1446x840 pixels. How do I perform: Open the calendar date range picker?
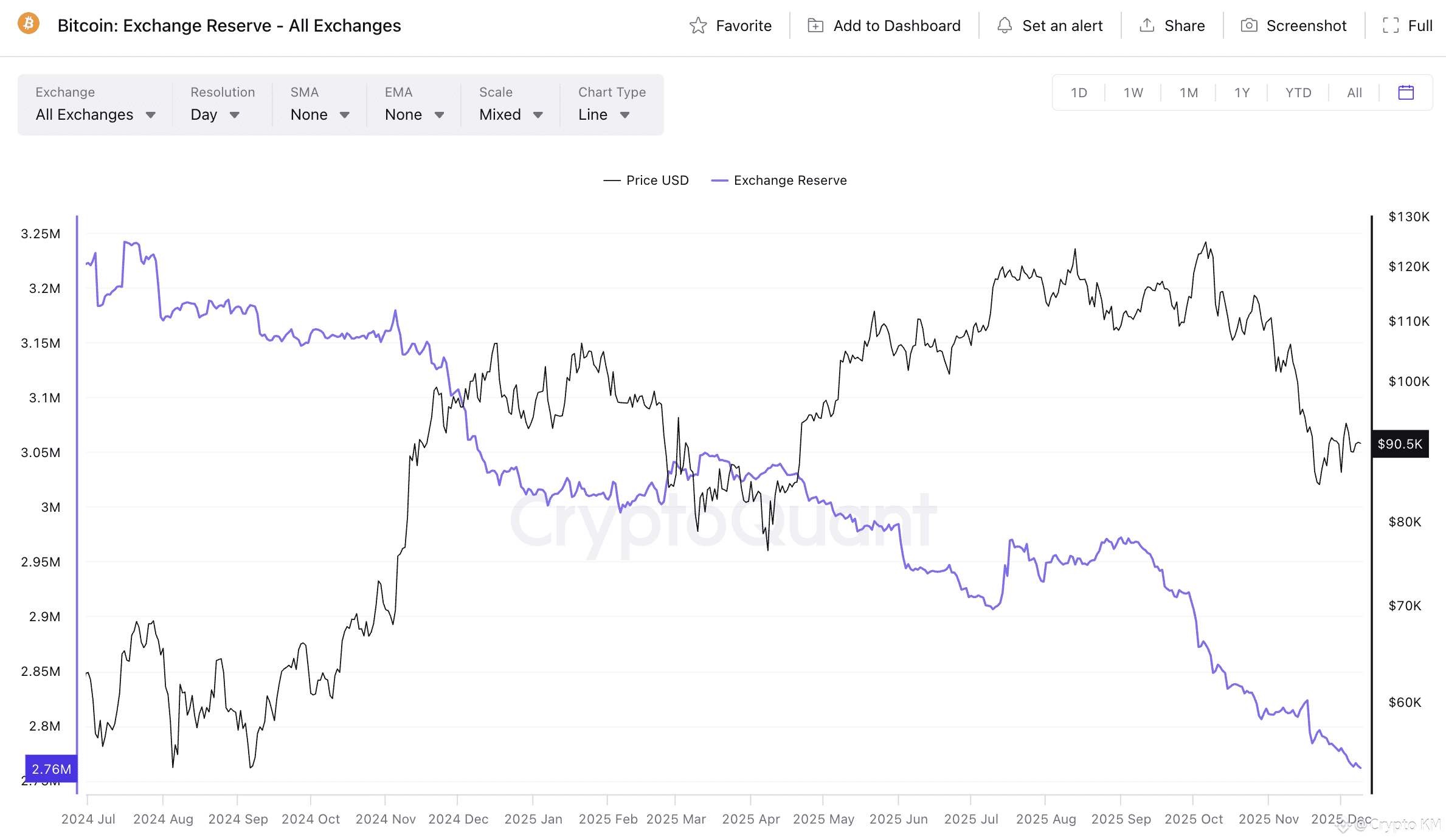click(x=1406, y=92)
